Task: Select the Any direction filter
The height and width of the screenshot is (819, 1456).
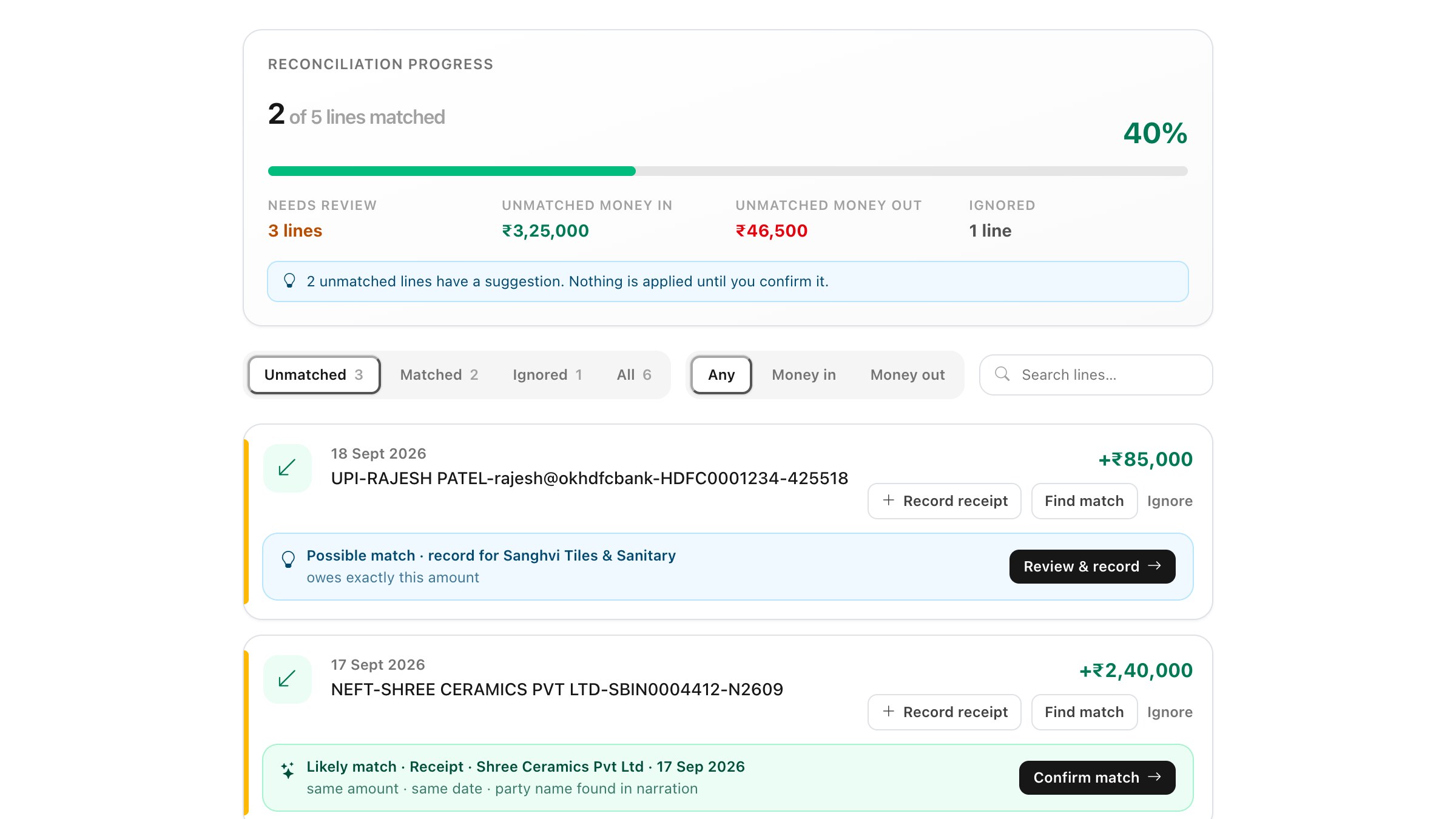Action: [721, 375]
